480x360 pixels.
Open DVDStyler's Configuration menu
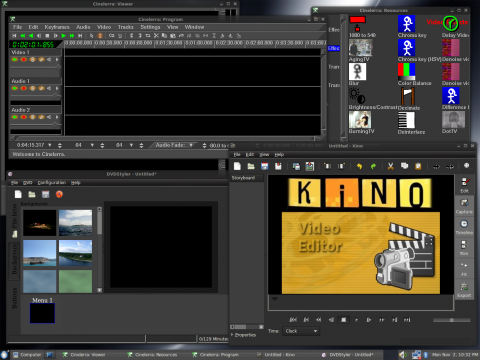tap(52, 183)
